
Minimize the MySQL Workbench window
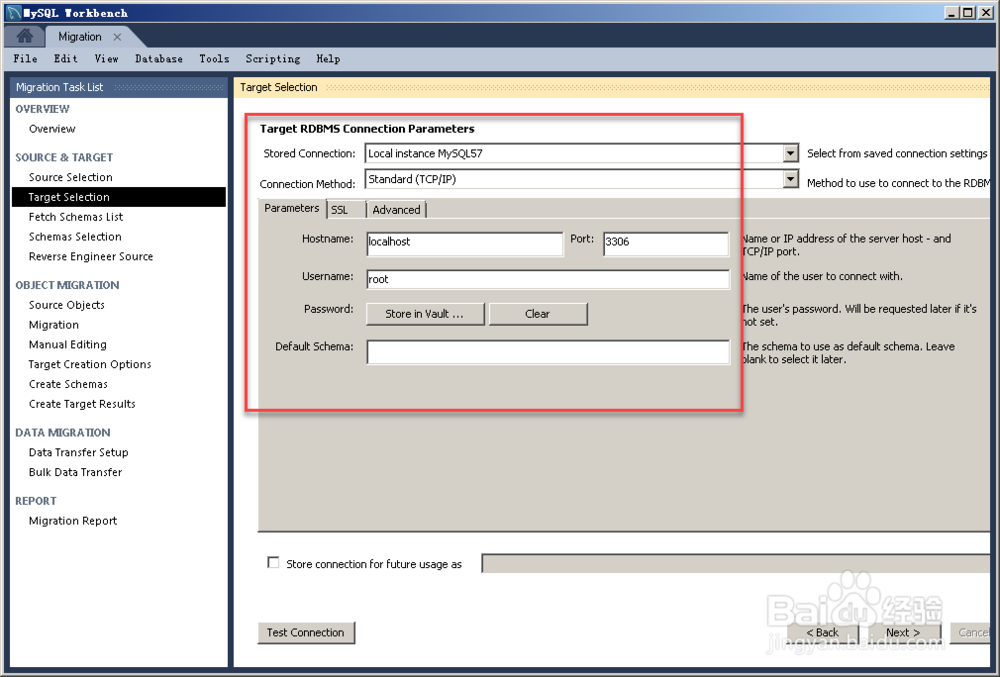(x=952, y=12)
